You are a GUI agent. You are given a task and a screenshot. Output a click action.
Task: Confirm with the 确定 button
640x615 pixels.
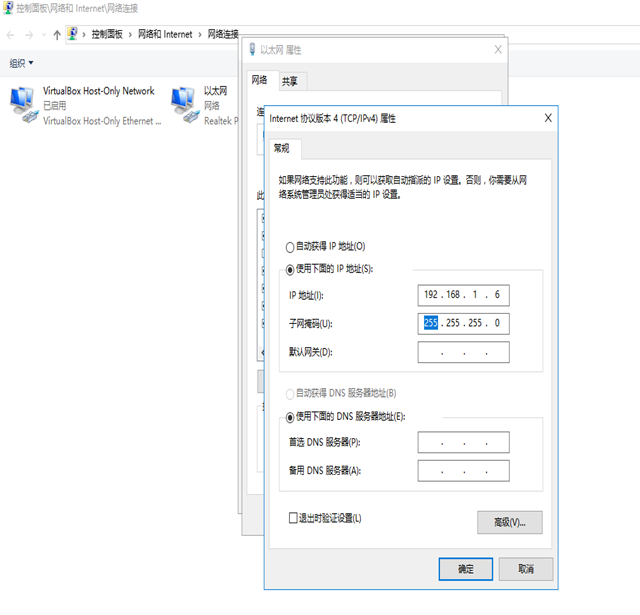466,569
